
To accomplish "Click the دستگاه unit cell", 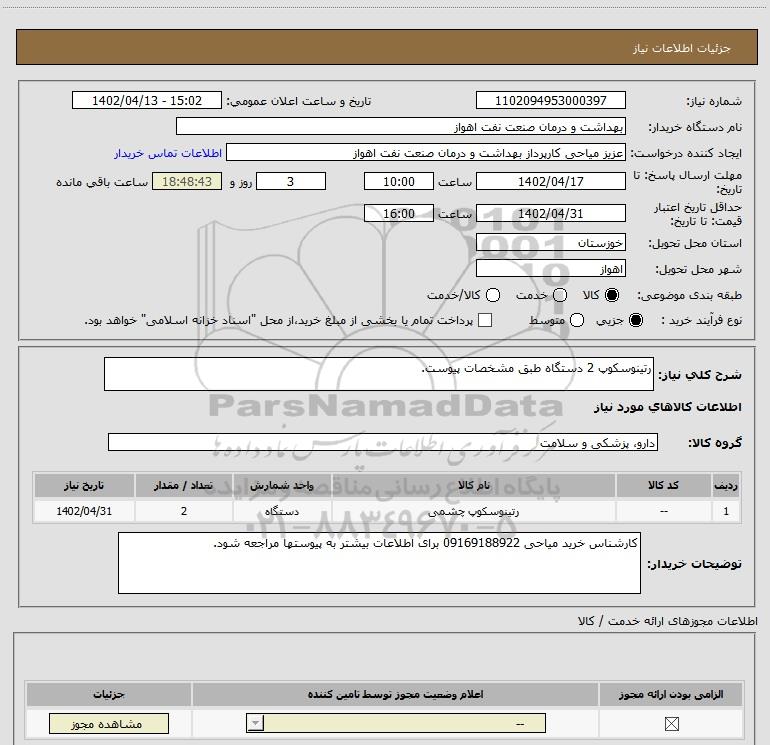I will (x=282, y=511).
